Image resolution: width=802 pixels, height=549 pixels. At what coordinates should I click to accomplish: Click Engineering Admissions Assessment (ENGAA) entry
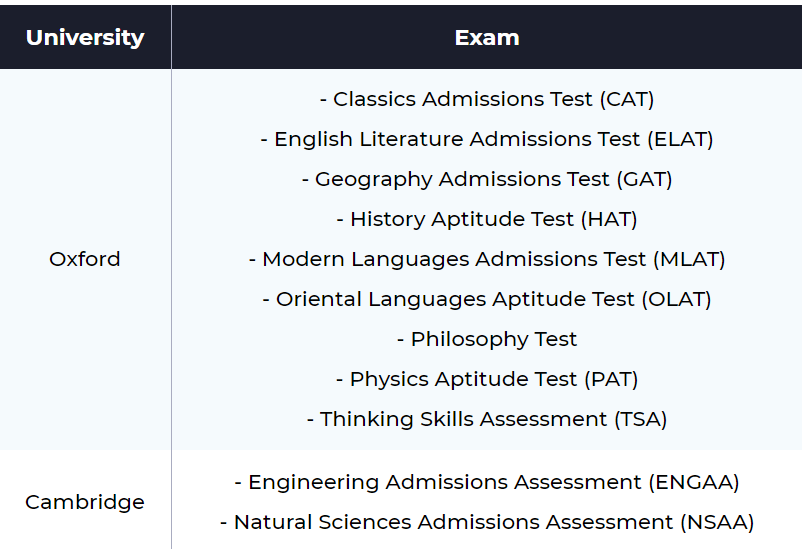pos(487,482)
